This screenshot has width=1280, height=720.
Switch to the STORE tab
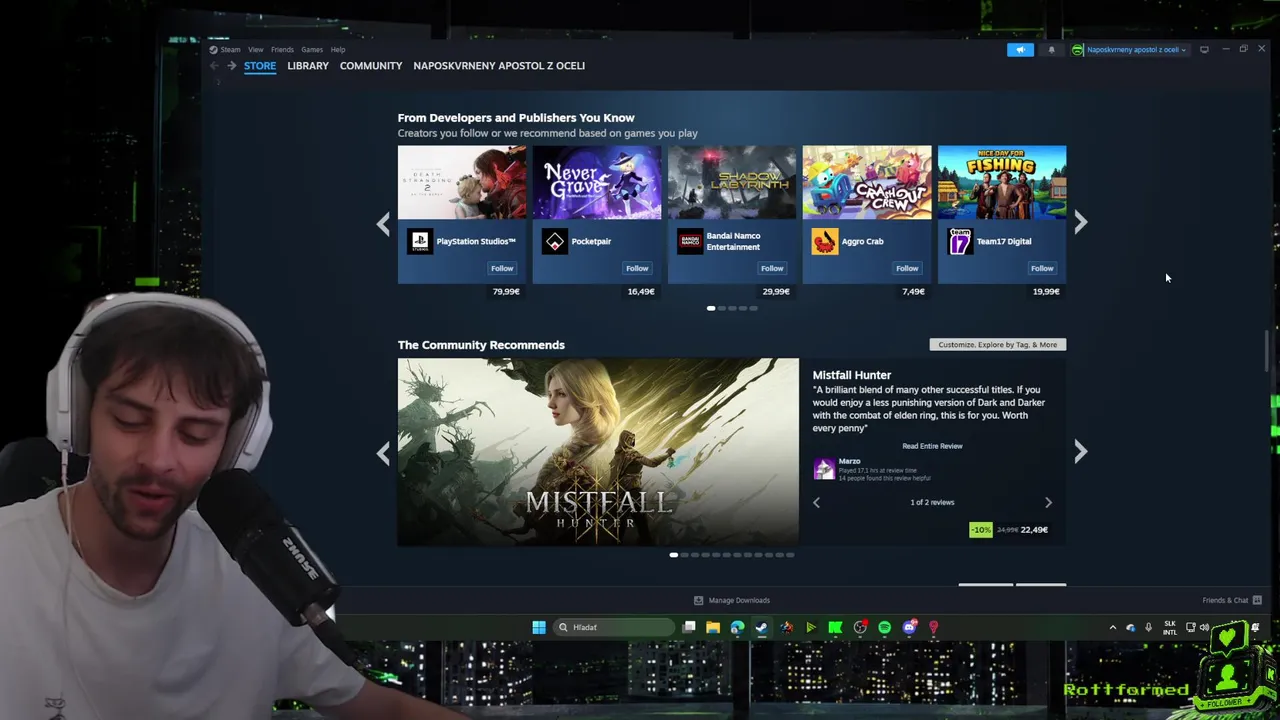260,66
